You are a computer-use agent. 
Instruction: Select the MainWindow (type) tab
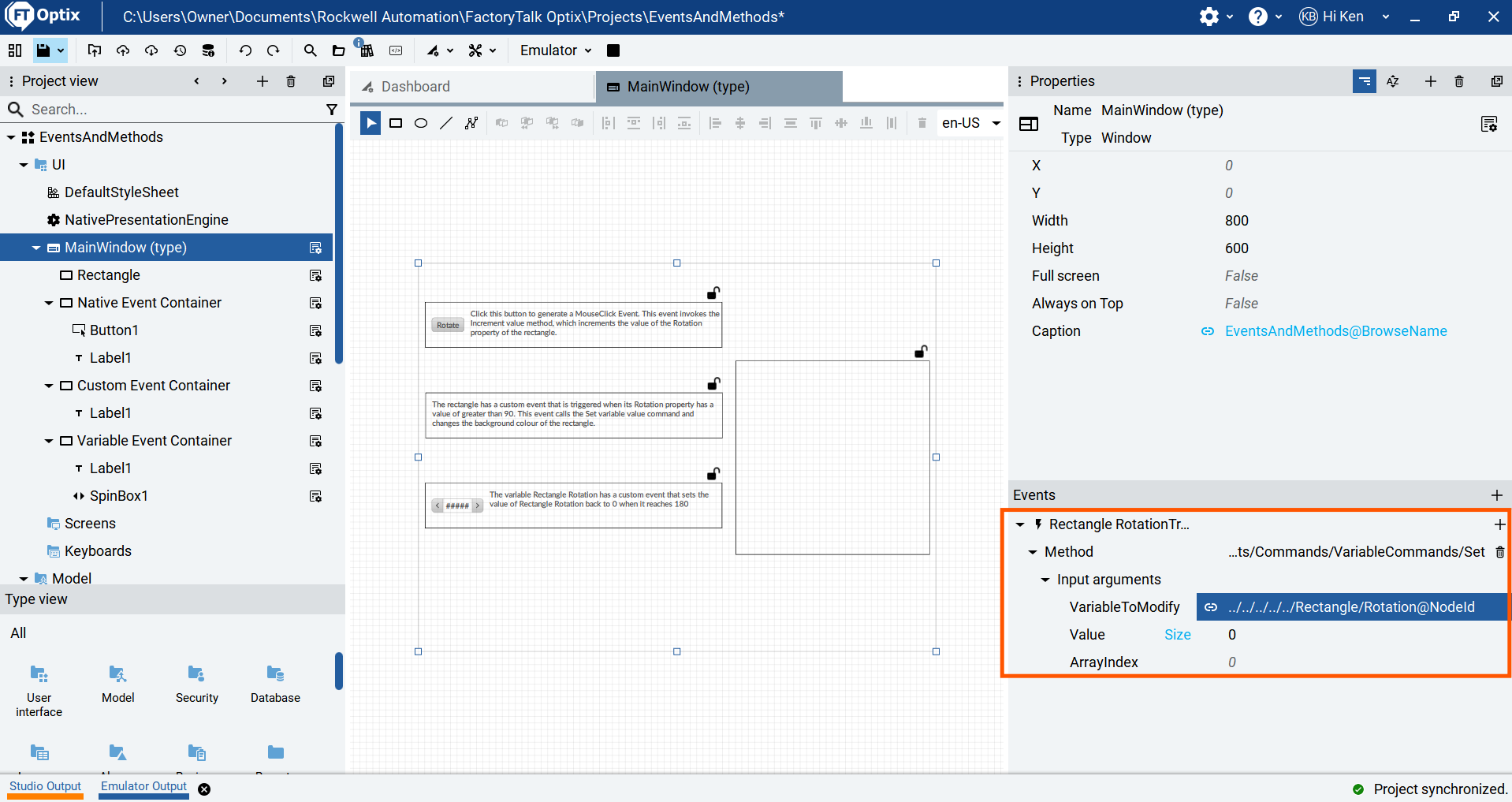719,87
